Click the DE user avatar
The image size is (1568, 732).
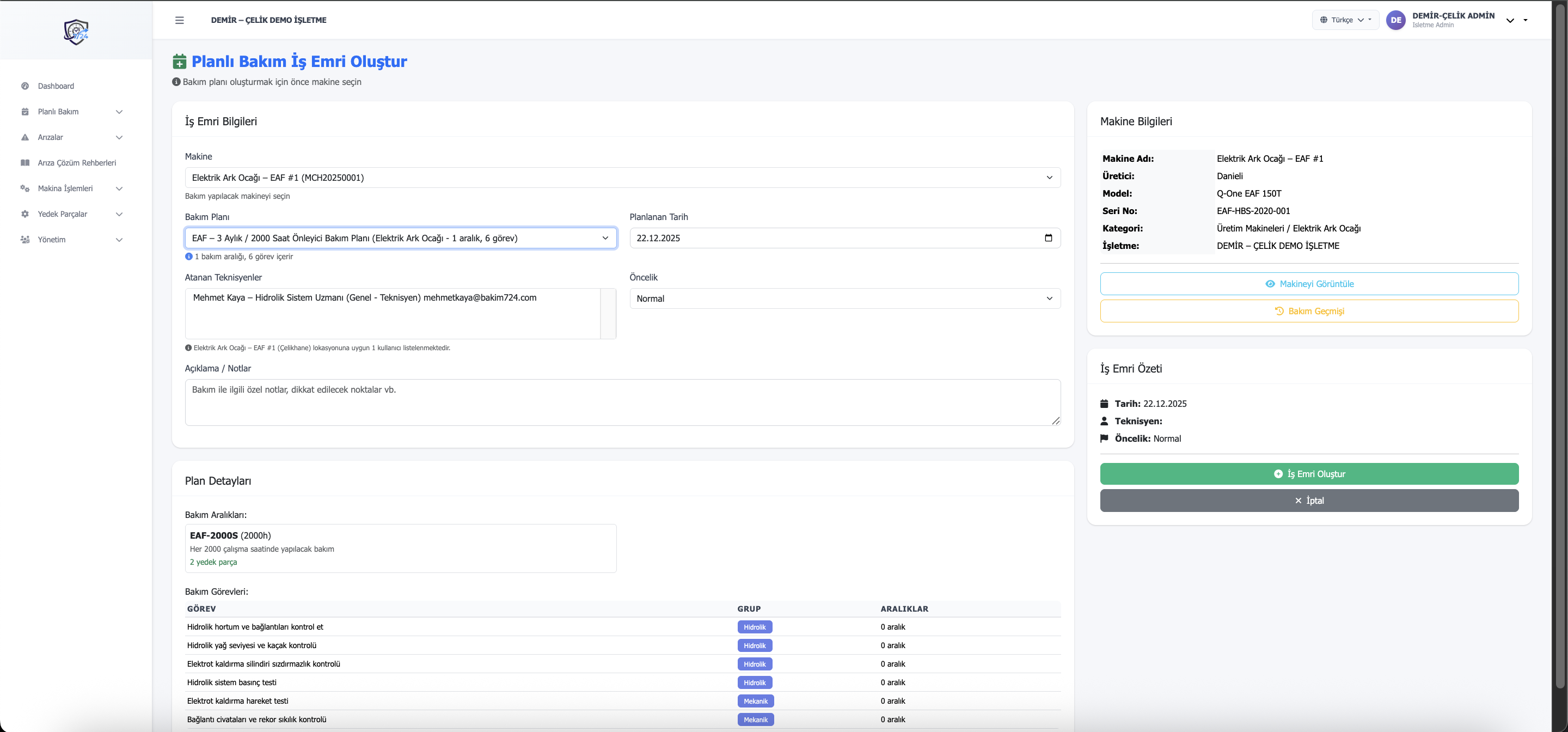click(1395, 20)
